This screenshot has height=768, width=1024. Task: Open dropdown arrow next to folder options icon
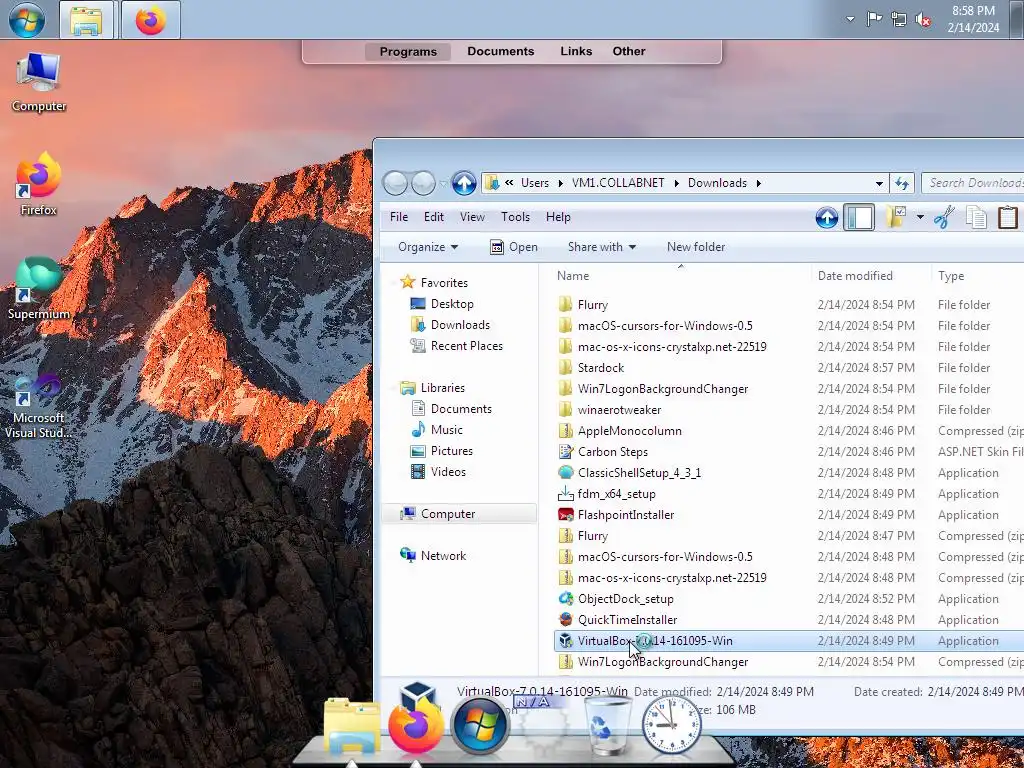coord(920,217)
